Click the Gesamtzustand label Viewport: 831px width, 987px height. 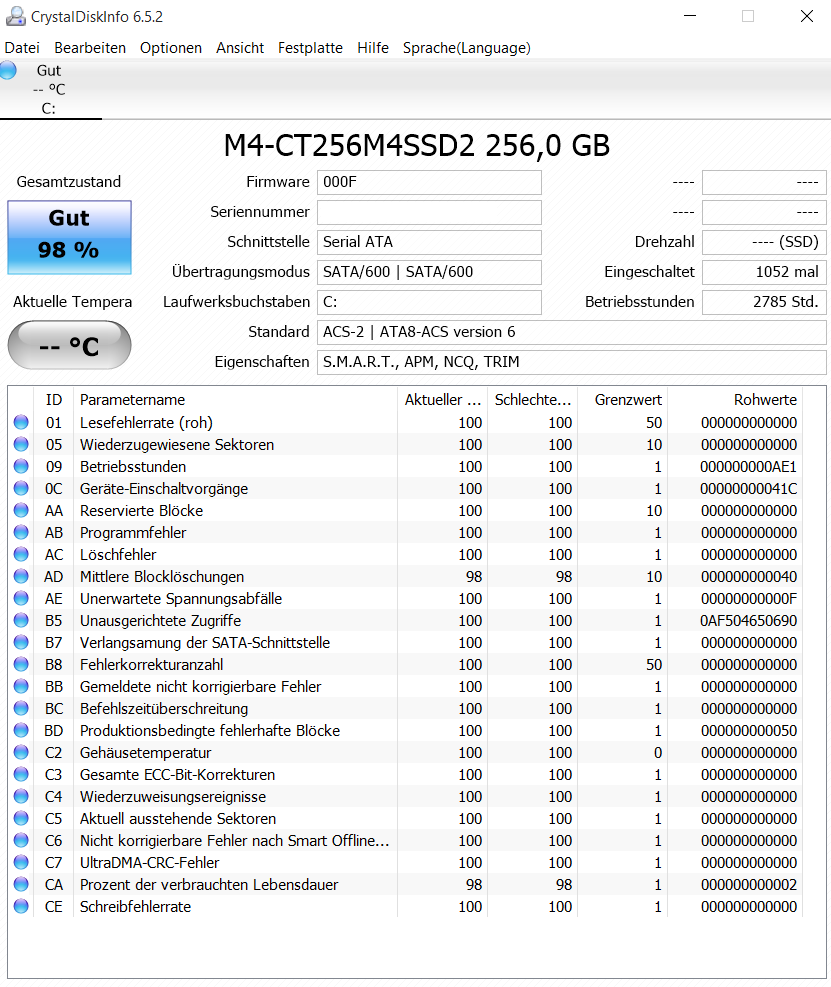point(69,182)
